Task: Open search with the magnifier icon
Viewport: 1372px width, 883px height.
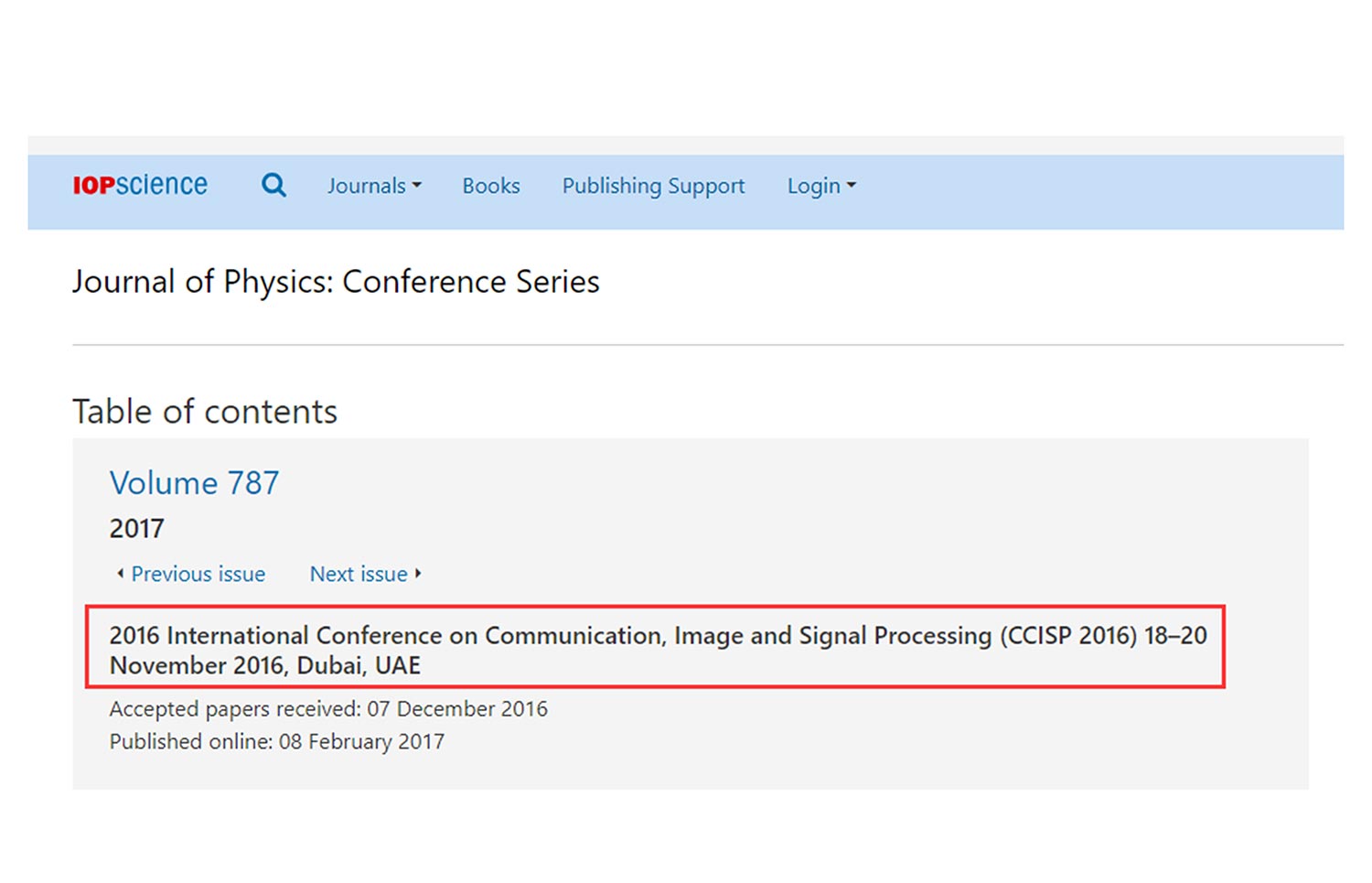Action: tap(273, 185)
